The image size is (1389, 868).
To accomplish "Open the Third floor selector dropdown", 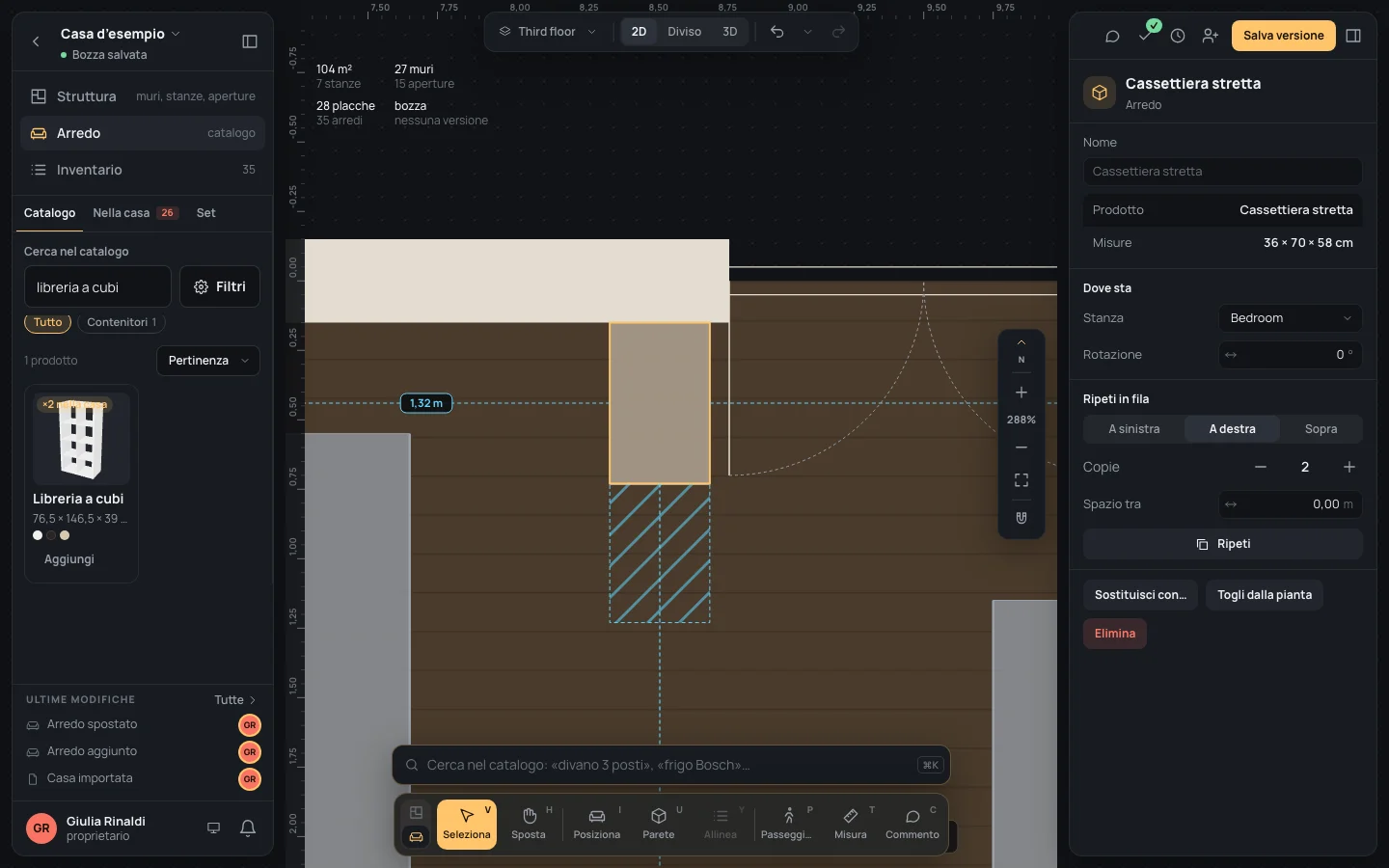I will point(547,32).
